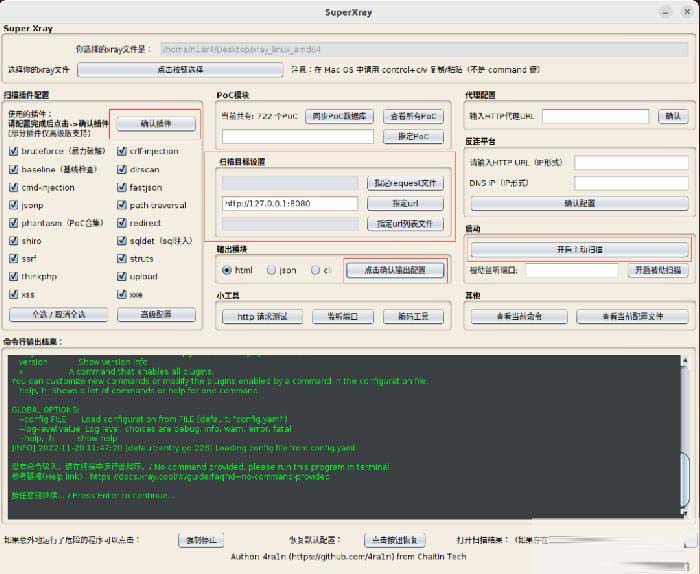Close the SuperXray window
Viewport: 700px width, 574px height.
pos(687,12)
